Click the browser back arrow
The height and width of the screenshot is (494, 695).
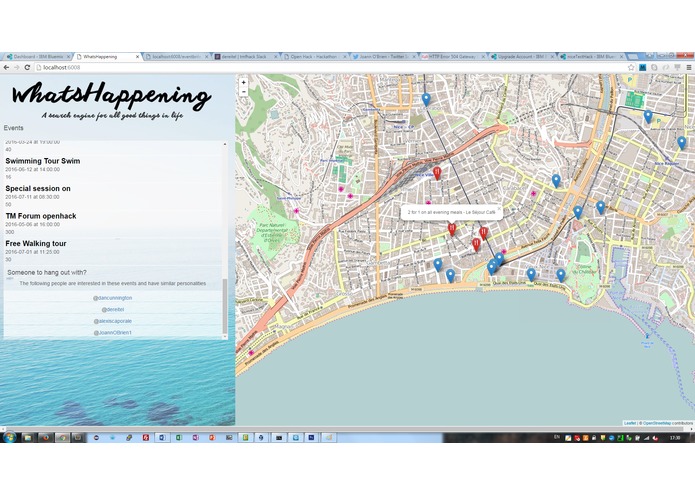point(6,67)
